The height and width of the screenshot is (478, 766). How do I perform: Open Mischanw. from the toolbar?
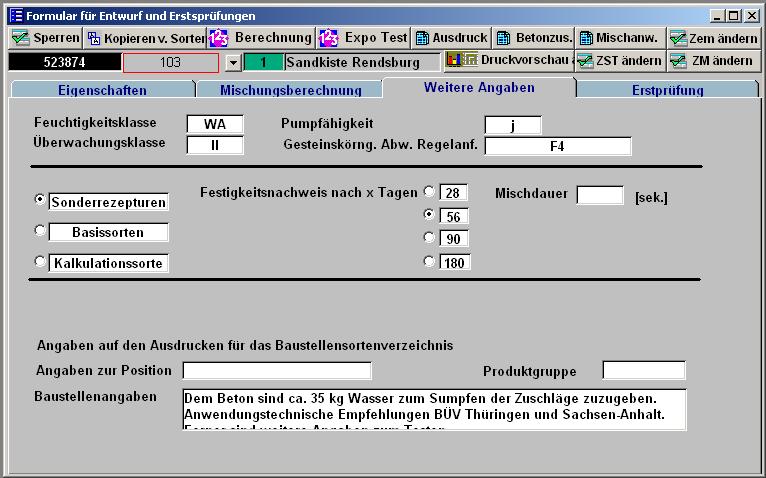(x=619, y=38)
